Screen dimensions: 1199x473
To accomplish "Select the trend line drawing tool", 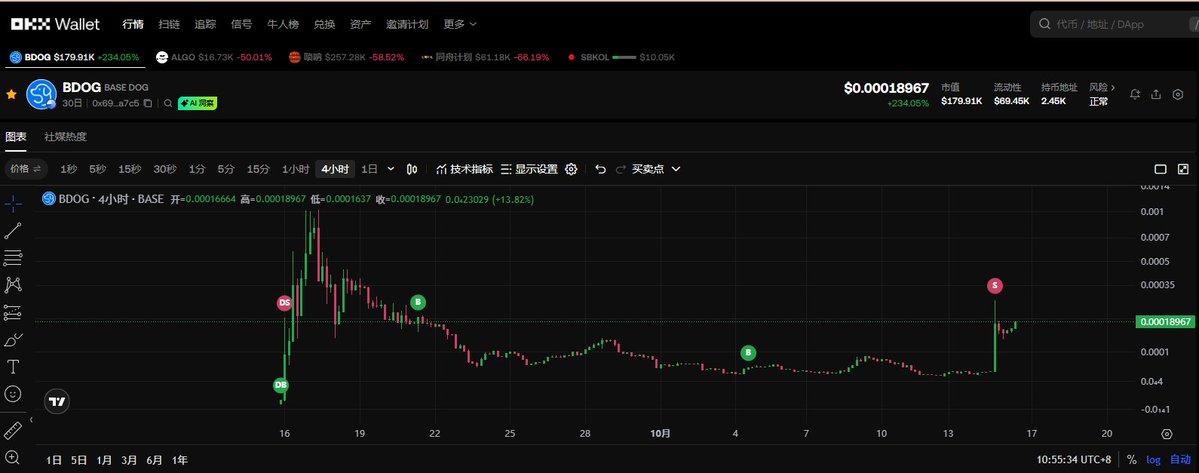I will (x=13, y=230).
